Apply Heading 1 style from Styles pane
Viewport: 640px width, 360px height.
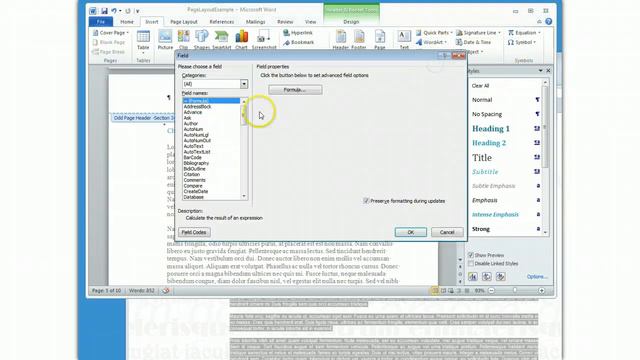[x=491, y=129]
